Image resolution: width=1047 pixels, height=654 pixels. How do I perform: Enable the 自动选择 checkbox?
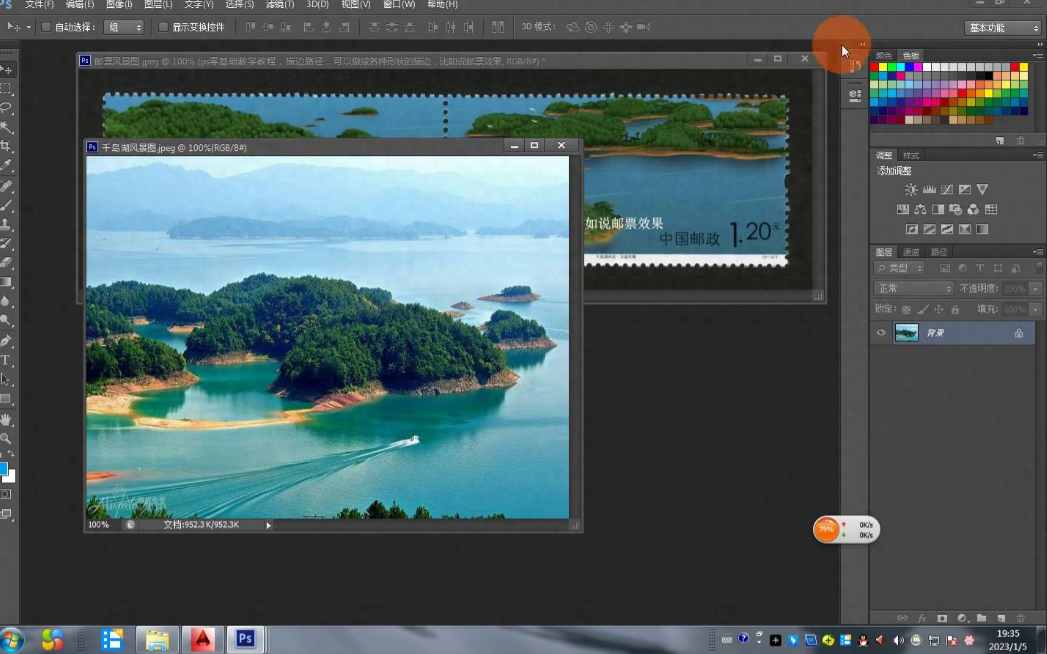click(x=46, y=27)
